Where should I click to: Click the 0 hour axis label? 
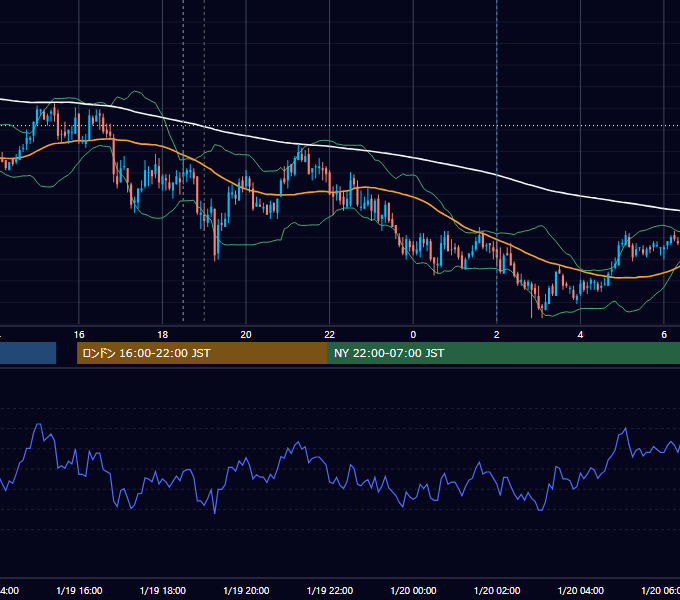(413, 335)
